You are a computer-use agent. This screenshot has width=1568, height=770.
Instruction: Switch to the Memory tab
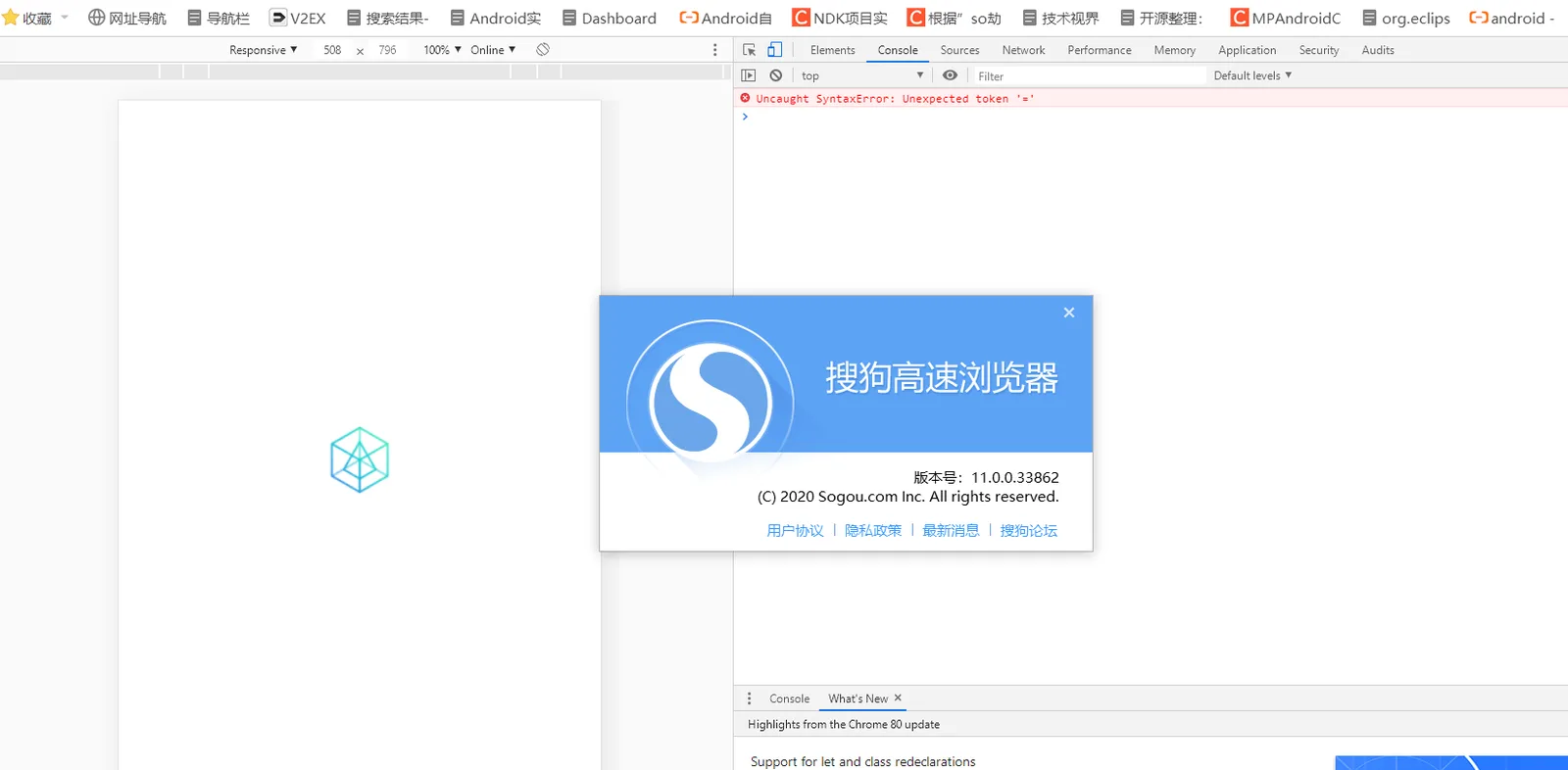[x=1174, y=50]
